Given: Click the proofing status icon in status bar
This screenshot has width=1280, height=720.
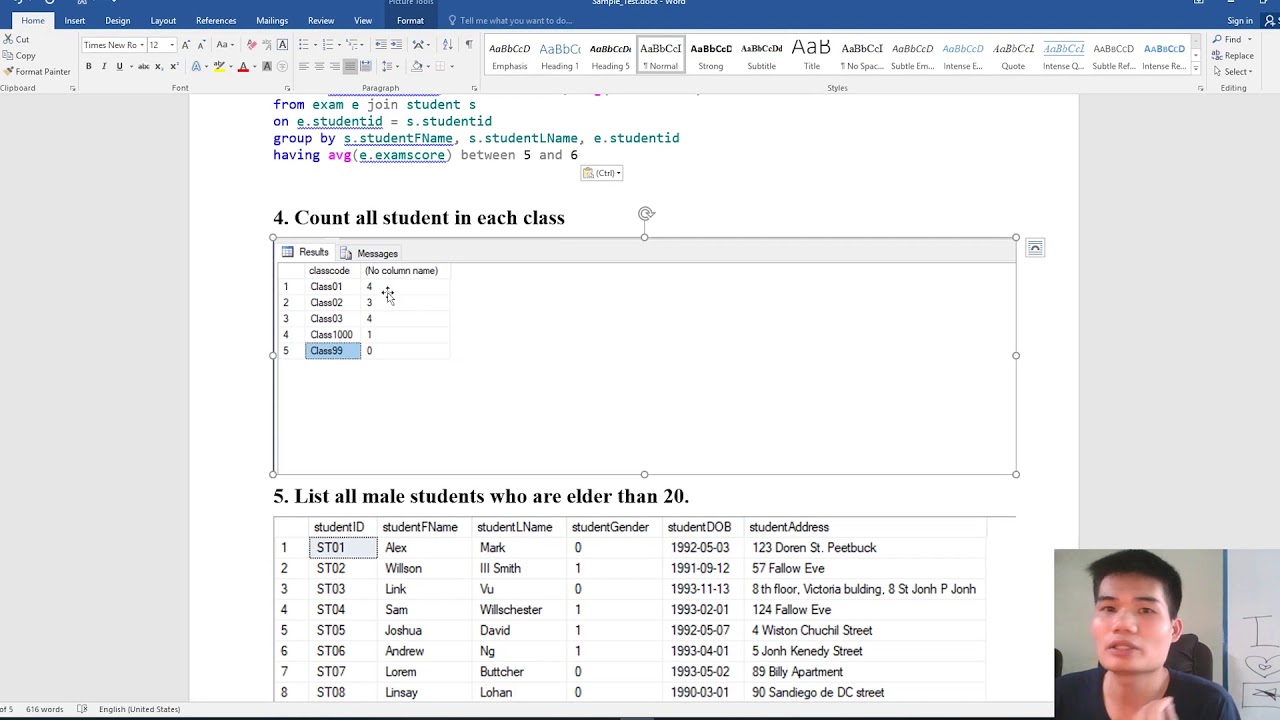Looking at the screenshot, I should [x=82, y=709].
